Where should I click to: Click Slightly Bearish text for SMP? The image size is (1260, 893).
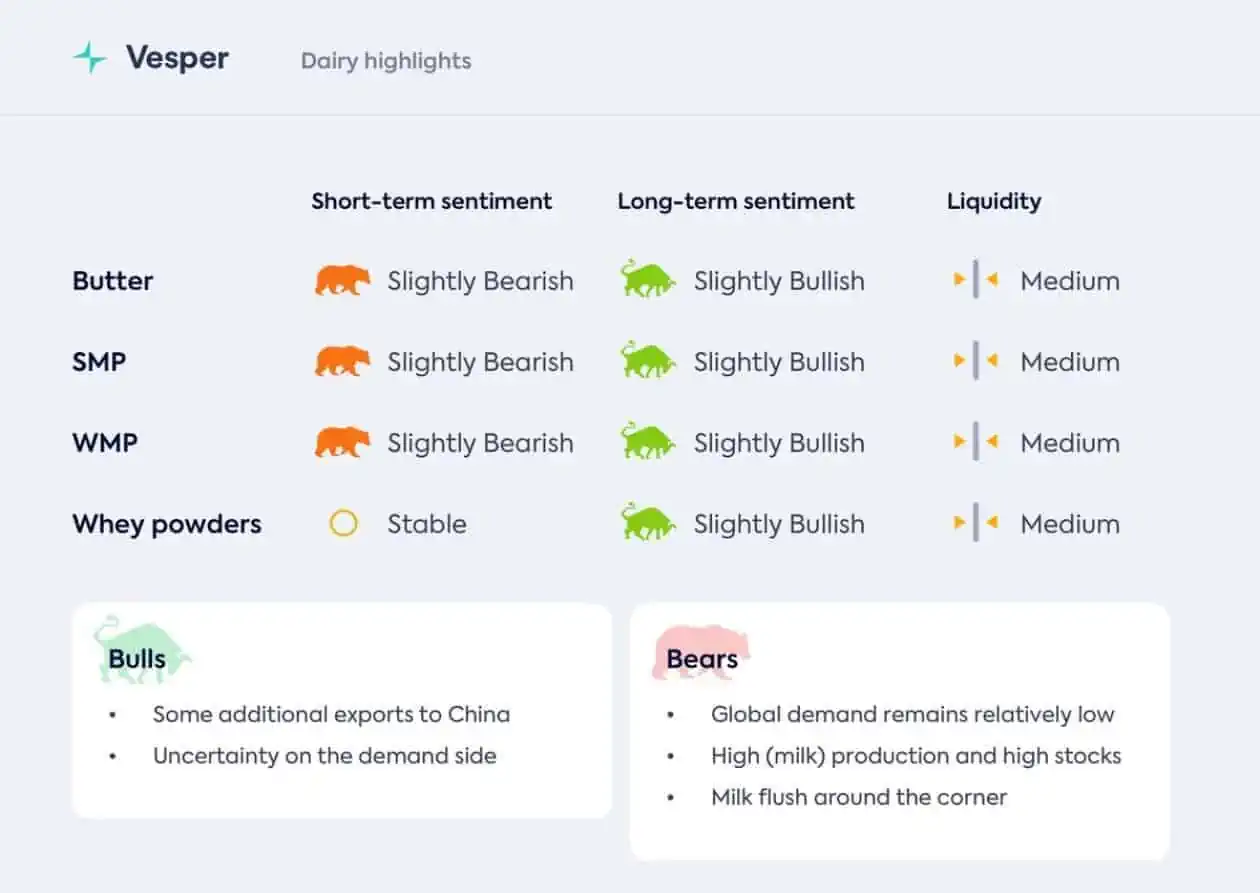point(481,362)
